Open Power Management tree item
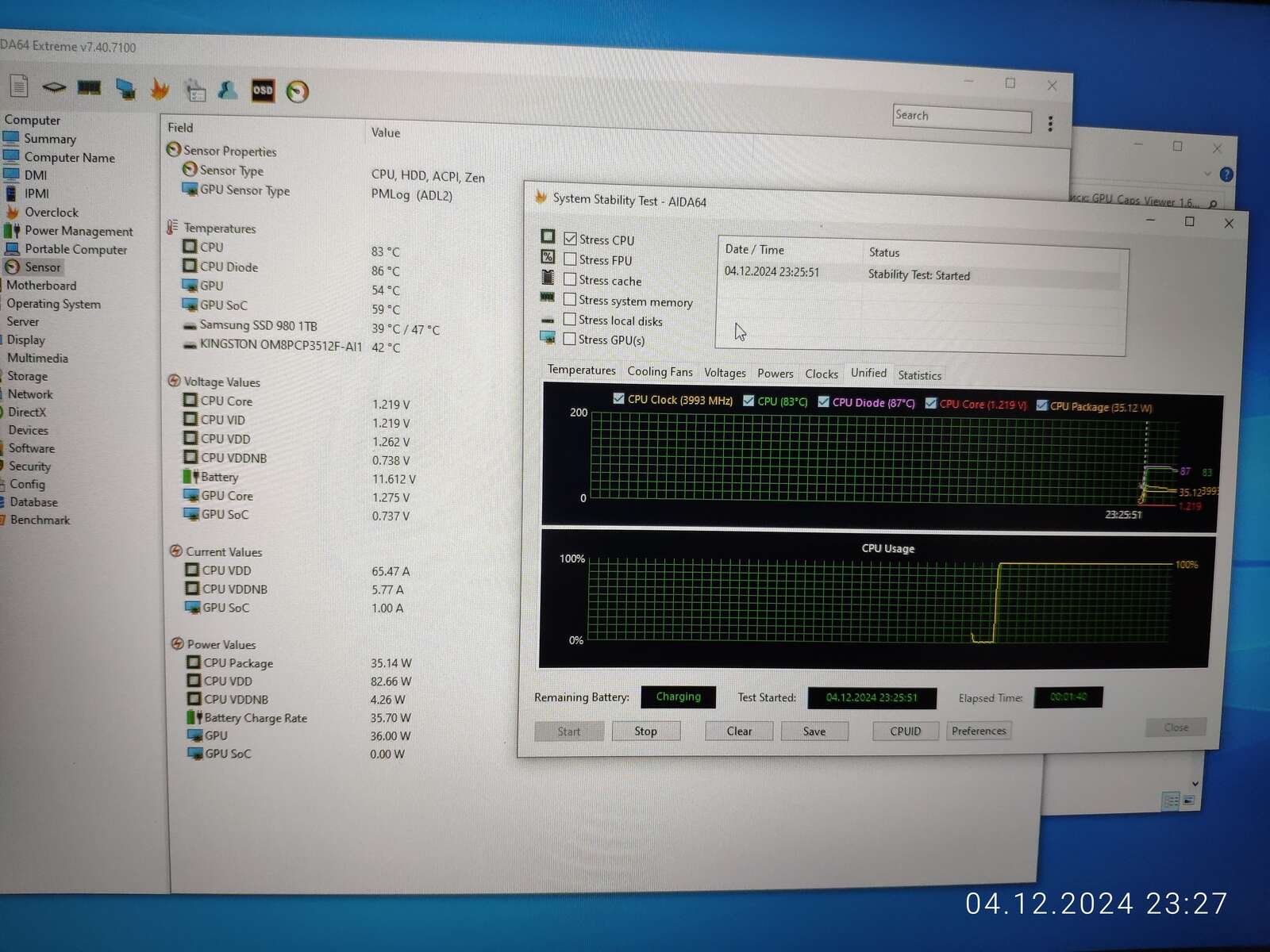Viewport: 1270px width, 952px height. (x=79, y=231)
